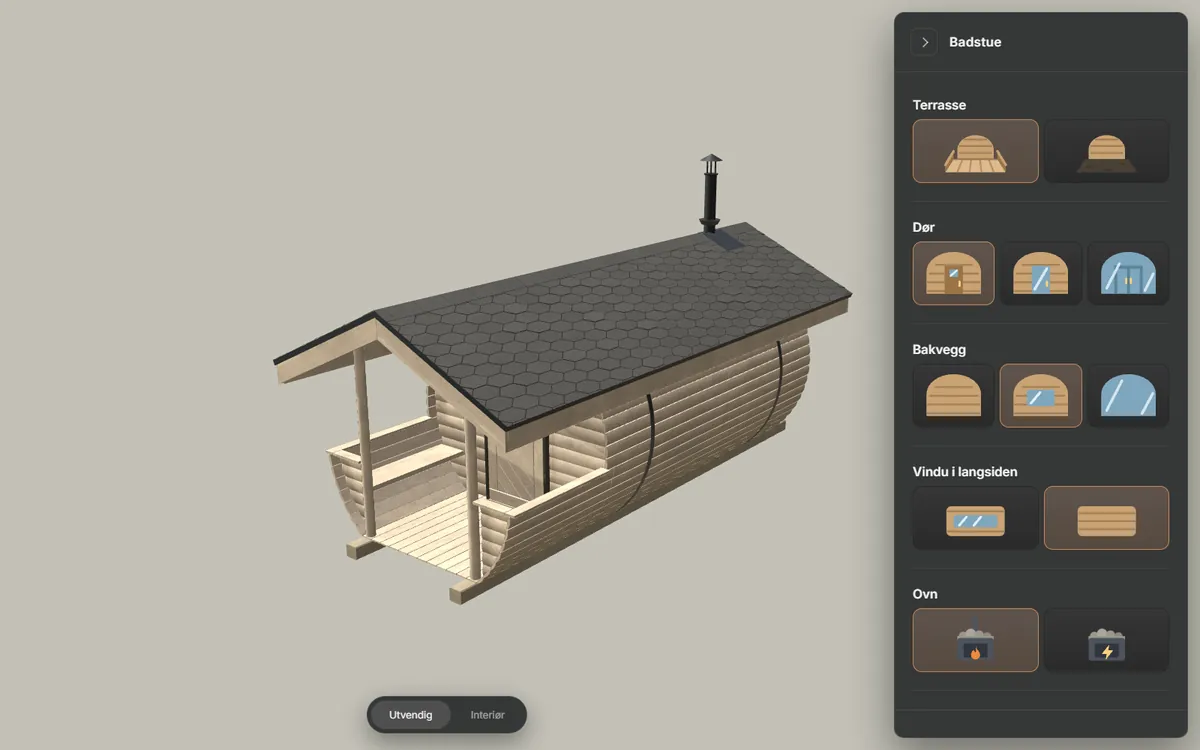Image resolution: width=1200 pixels, height=750 pixels.
Task: Pick the electric stove option
Action: point(1106,640)
